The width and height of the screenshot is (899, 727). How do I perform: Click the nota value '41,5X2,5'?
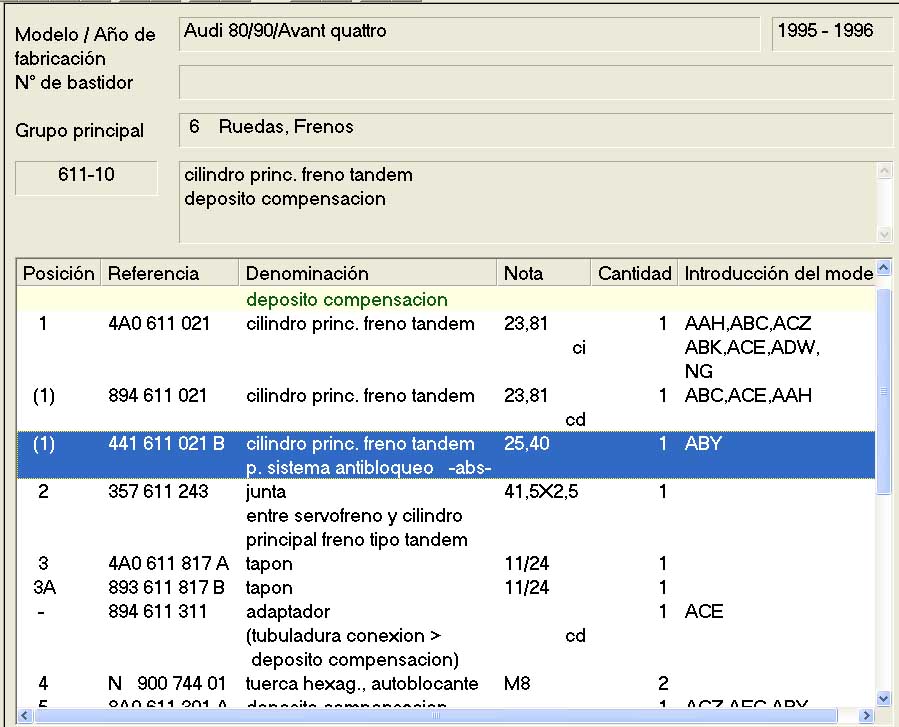pyautogui.click(x=541, y=491)
